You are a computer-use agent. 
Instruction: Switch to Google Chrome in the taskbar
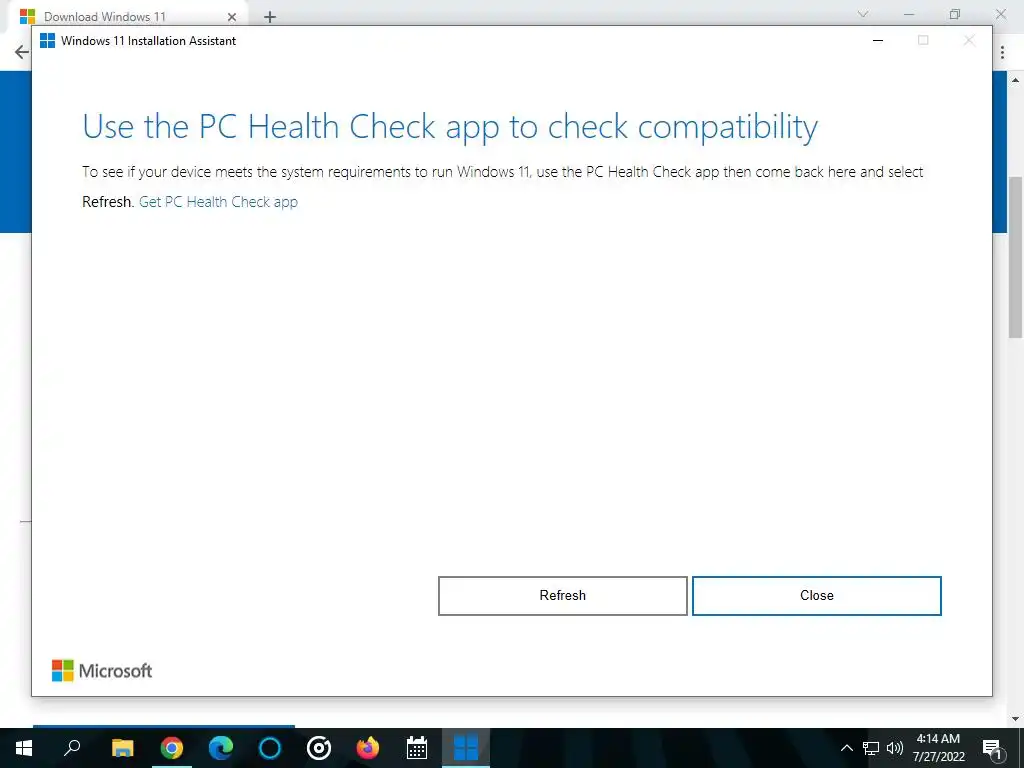point(172,748)
